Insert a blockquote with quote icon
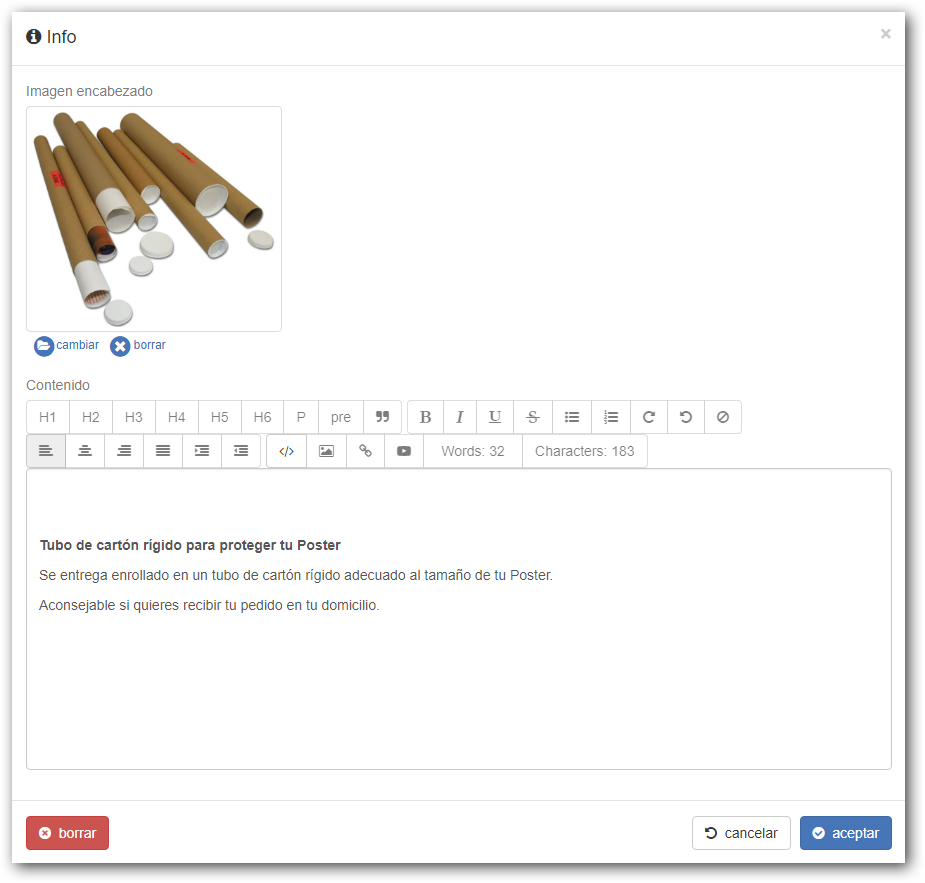This screenshot has width=925, height=883. click(x=382, y=417)
